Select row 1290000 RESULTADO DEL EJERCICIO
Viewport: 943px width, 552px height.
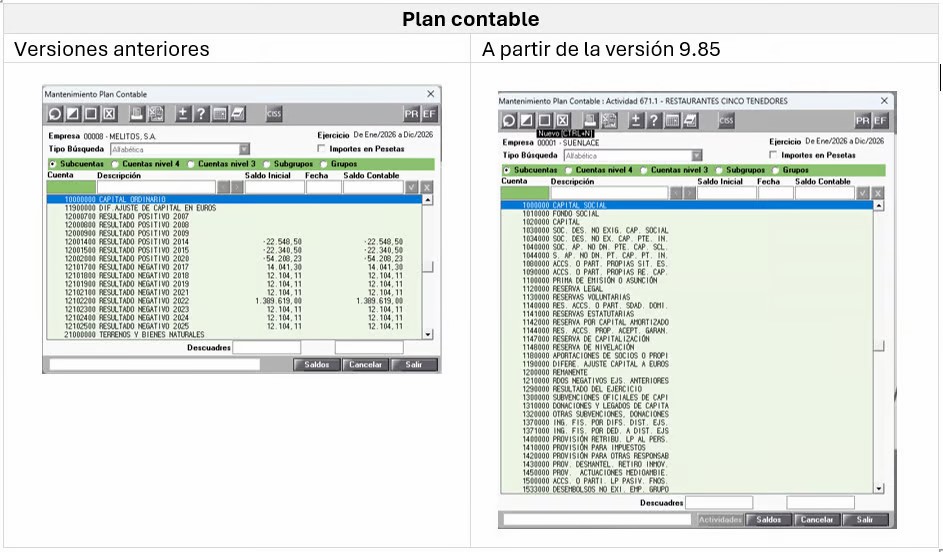pos(687,389)
